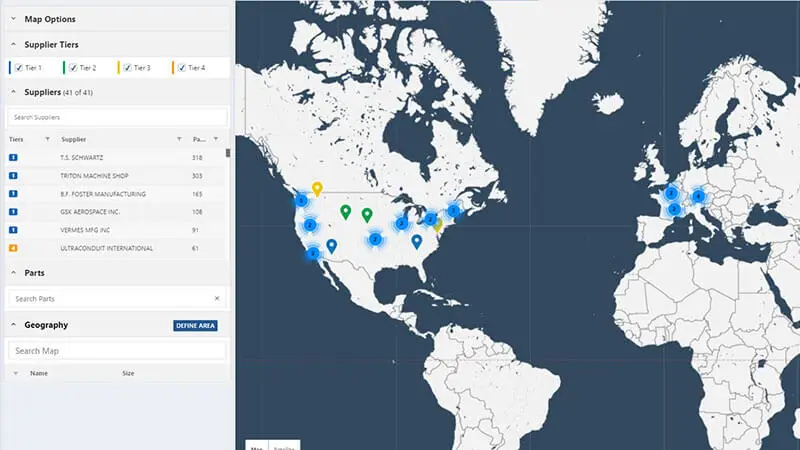Viewport: 800px width, 450px height.
Task: Click the Tier 1 badge for T.S. SCHWARTZ
Action: click(13, 158)
